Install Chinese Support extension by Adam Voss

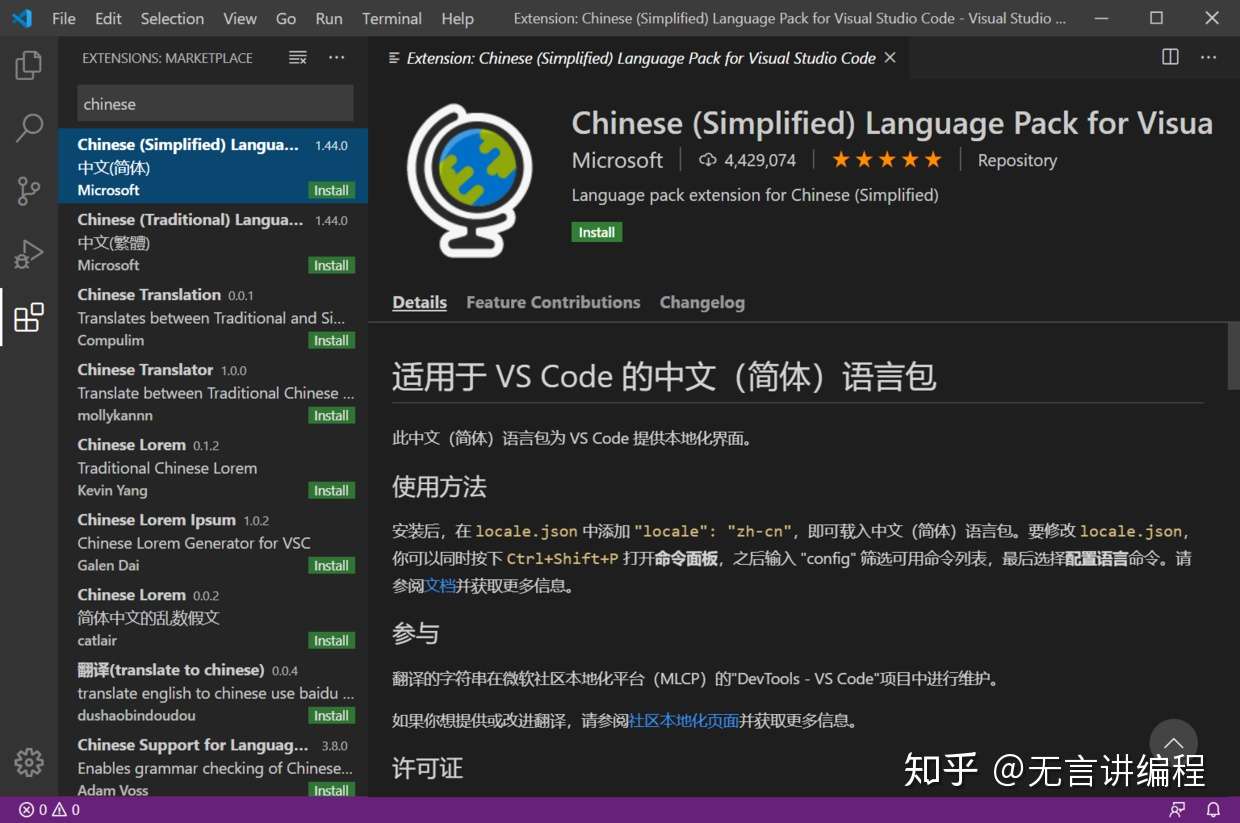click(x=331, y=790)
